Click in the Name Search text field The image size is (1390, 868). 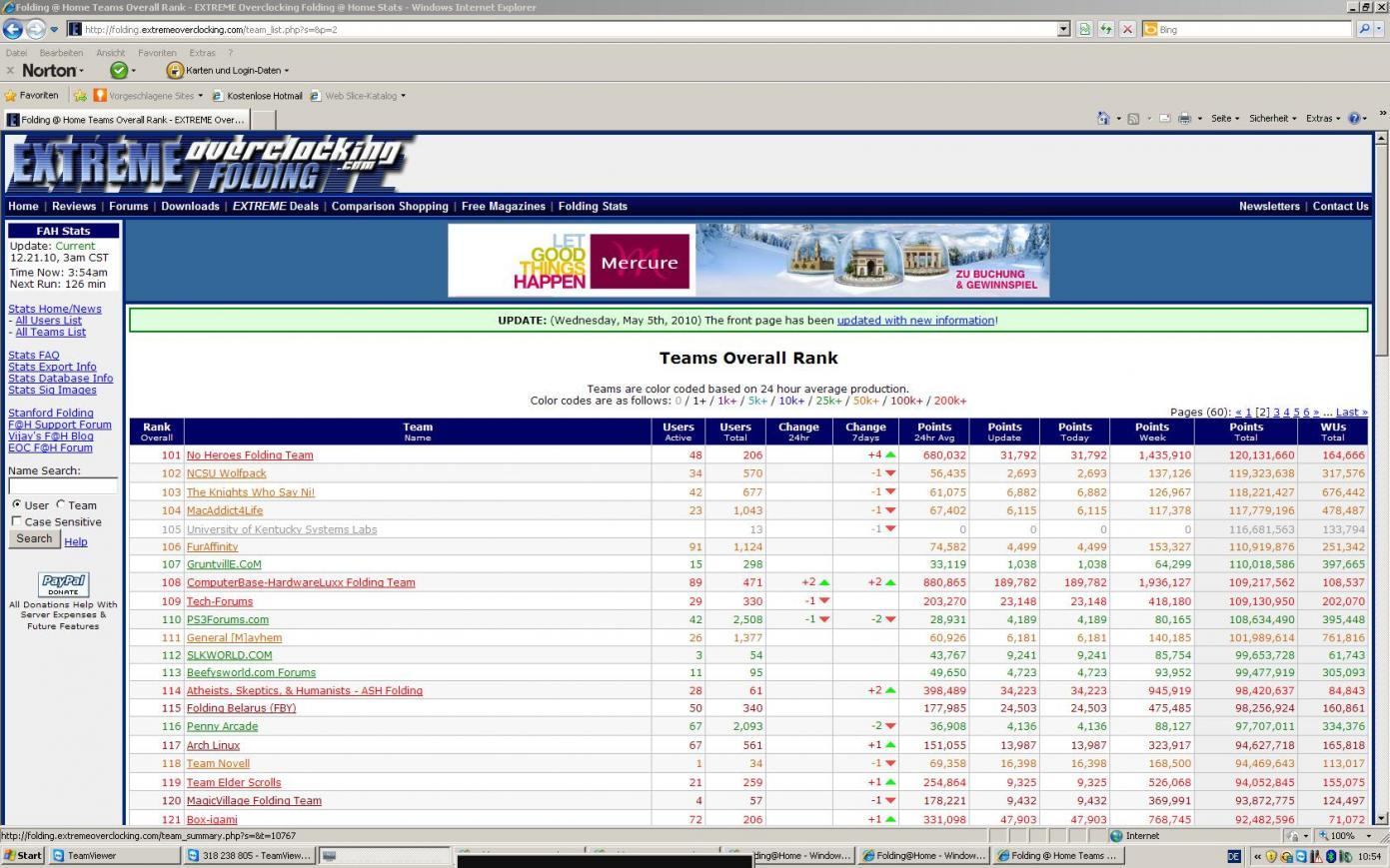tap(63, 486)
